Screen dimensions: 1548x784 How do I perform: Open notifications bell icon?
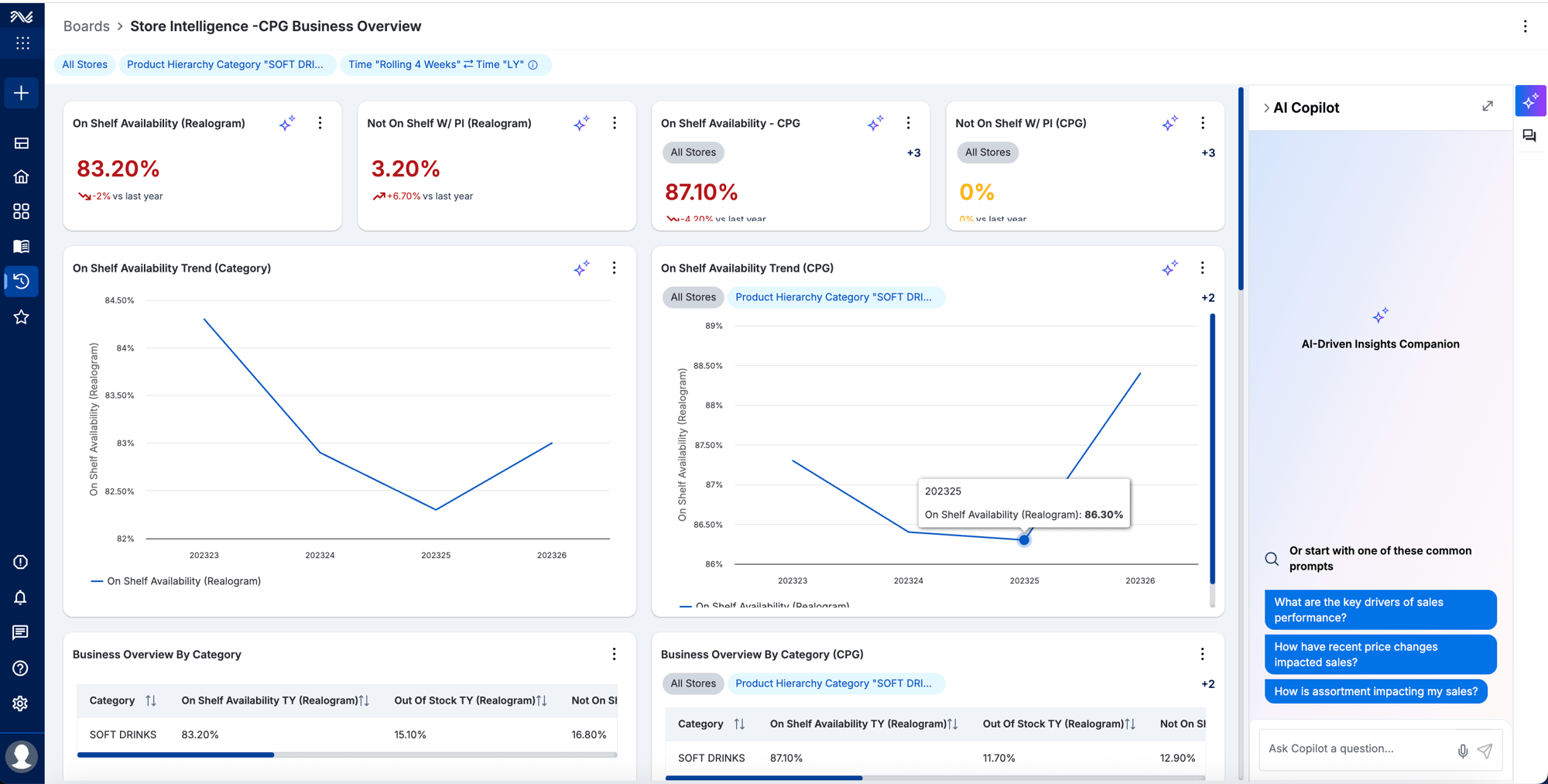point(21,597)
